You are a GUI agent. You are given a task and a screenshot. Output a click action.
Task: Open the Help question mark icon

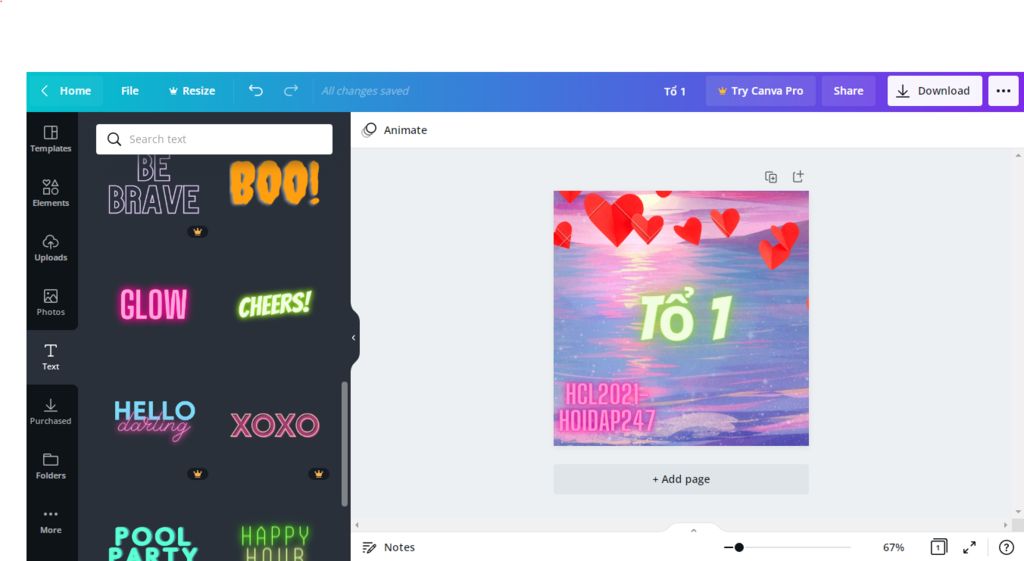(x=1006, y=547)
